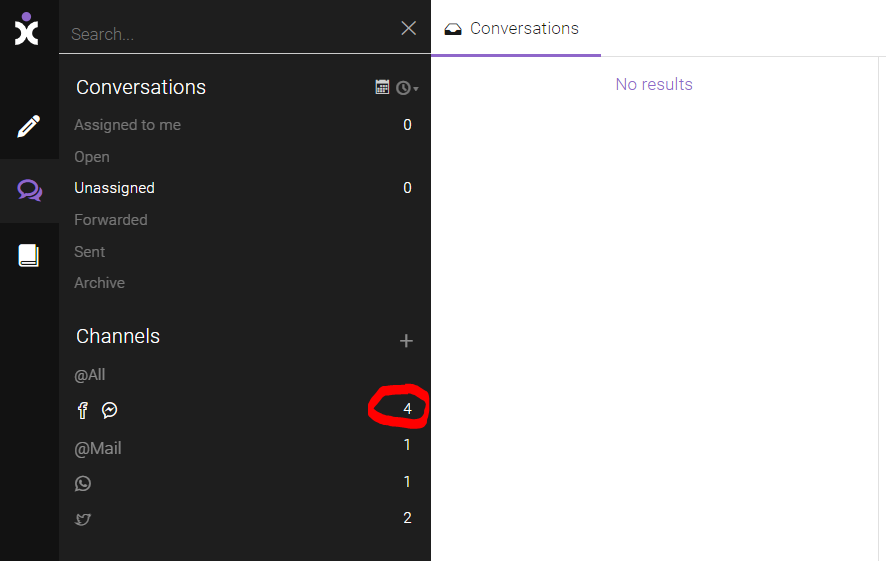Open the Forwarded conversations
This screenshot has width=886, height=561.
pyautogui.click(x=111, y=220)
